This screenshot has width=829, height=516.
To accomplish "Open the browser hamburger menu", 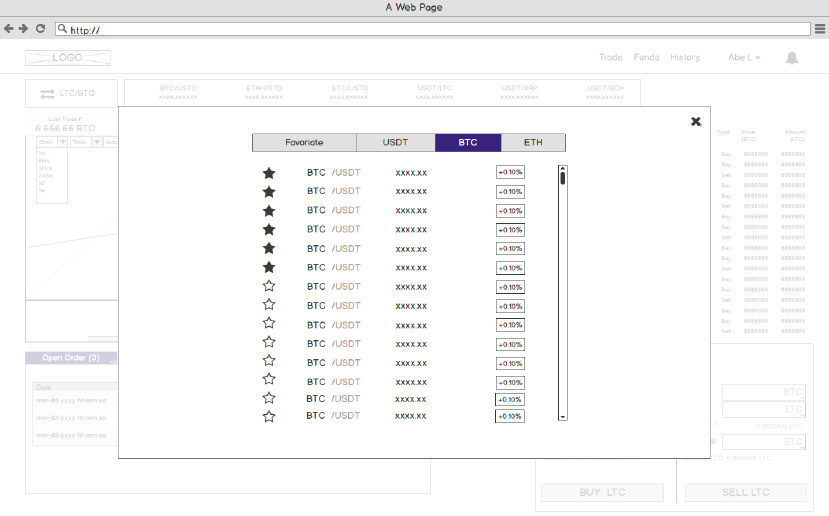I will coord(820,29).
